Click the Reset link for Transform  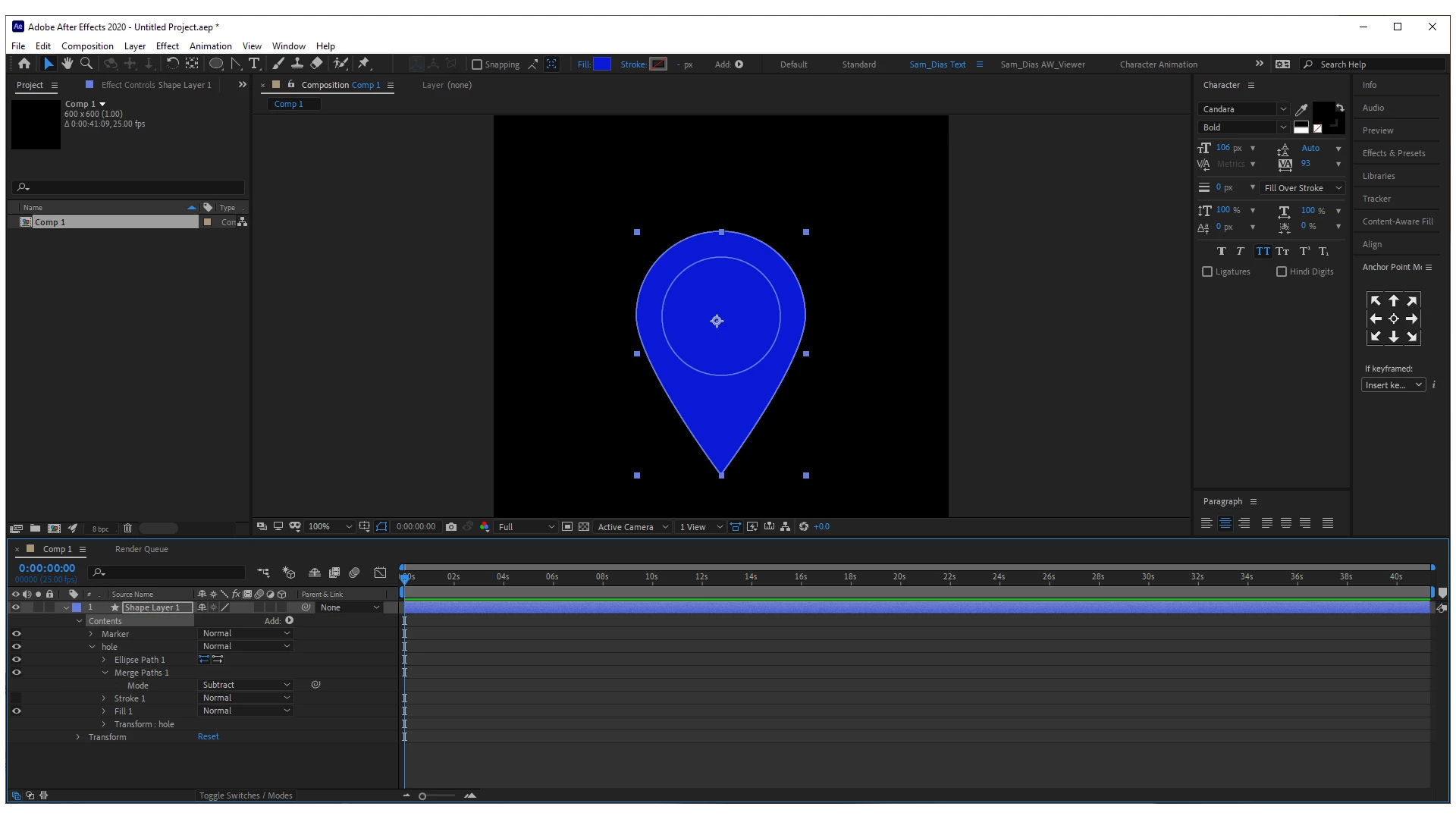pos(208,737)
